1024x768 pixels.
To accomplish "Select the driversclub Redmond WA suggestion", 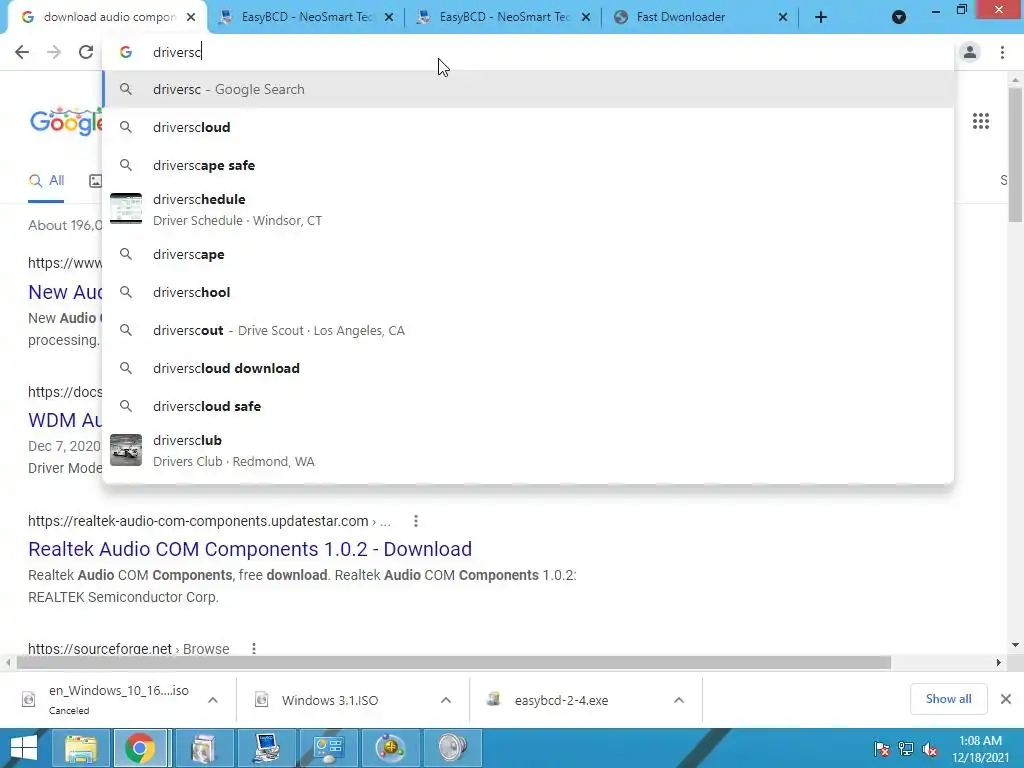I will pyautogui.click(x=528, y=451).
